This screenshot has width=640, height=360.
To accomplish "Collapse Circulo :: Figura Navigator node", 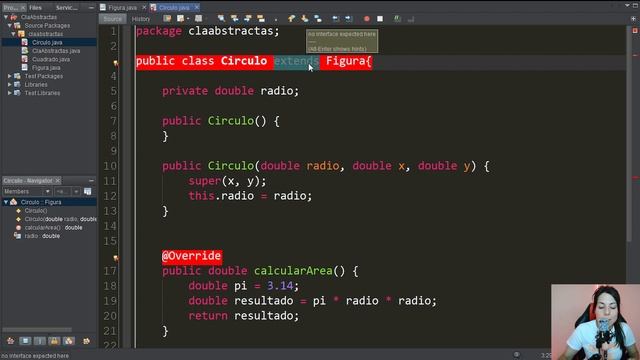I will (x=6, y=202).
